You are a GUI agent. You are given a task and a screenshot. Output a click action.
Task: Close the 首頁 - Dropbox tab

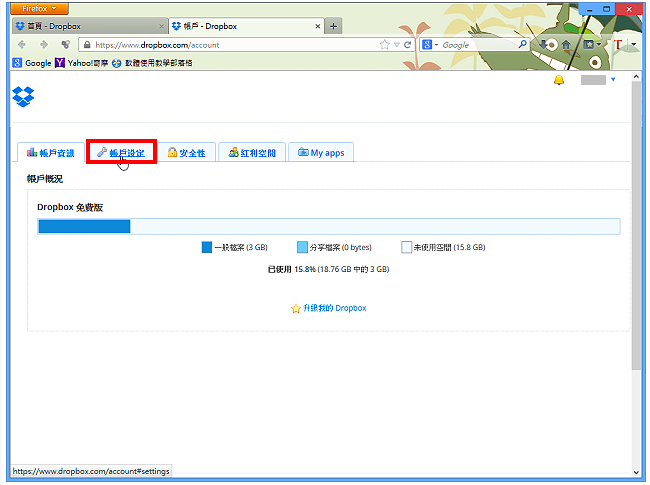coord(161,26)
